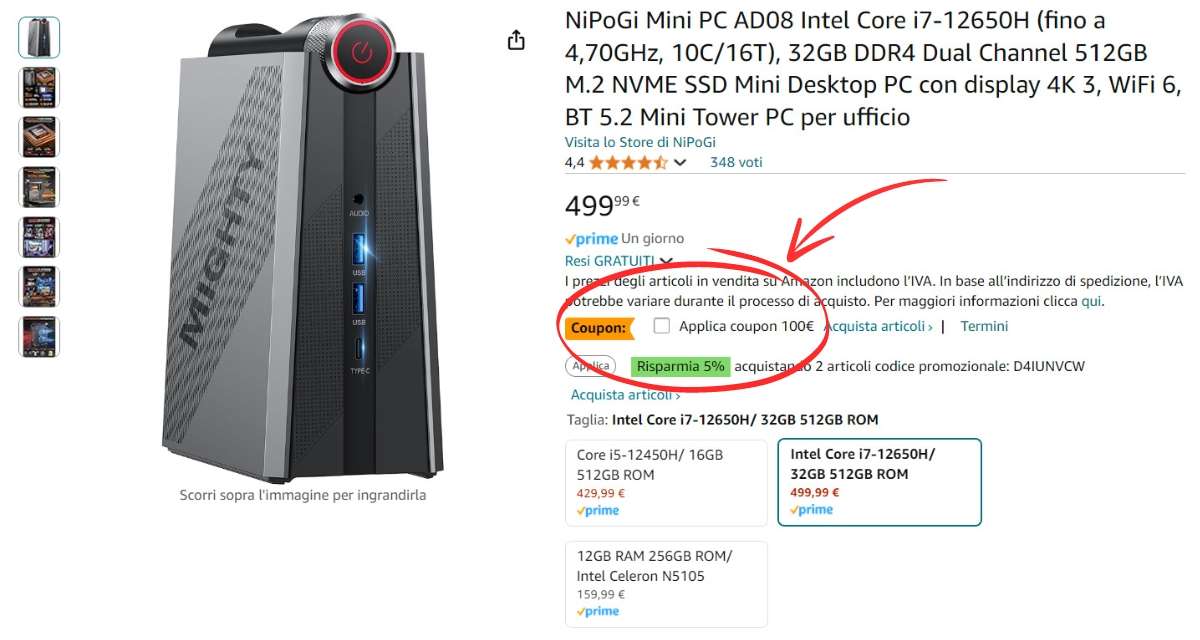
Task: Tick the Applica coupon 100€ checkbox
Action: coord(661,326)
